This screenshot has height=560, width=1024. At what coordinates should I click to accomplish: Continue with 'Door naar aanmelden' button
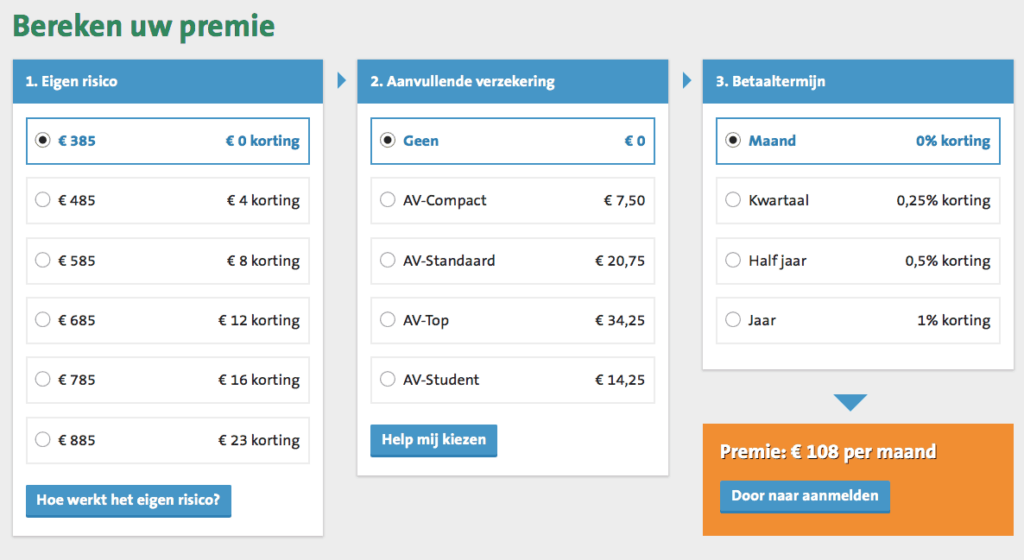click(804, 495)
